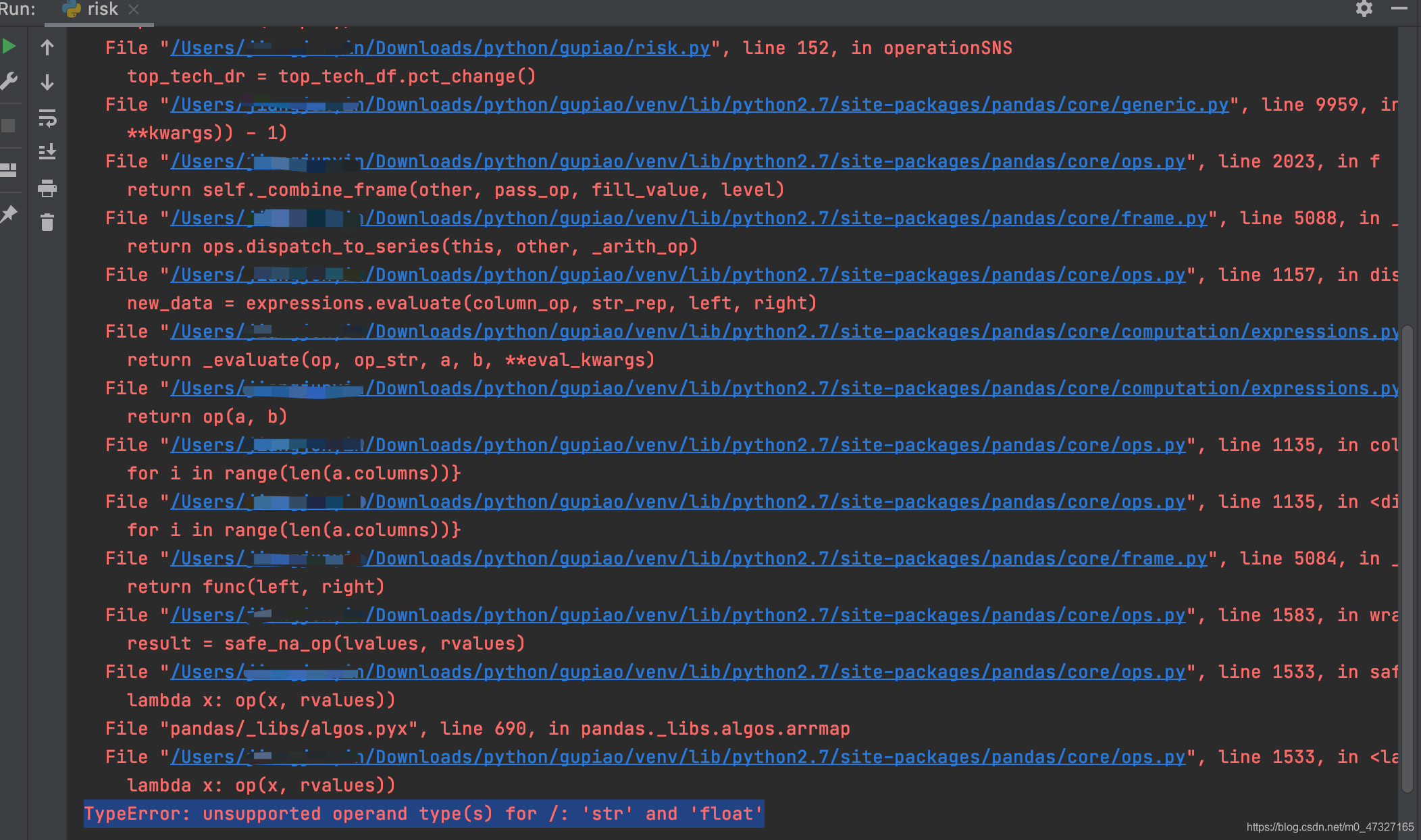Viewport: 1421px width, 840px height.
Task: Click 'return func(left, right)' line
Action: [256, 587]
